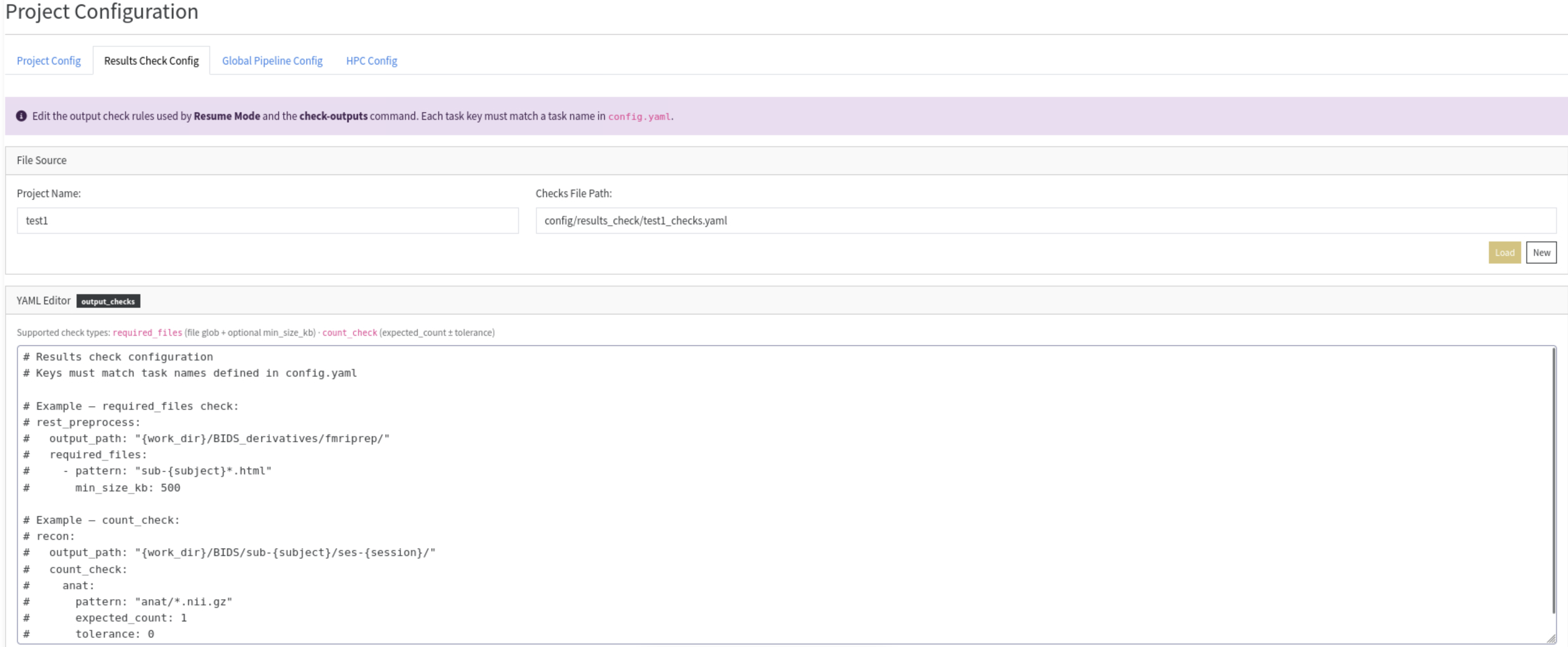The height and width of the screenshot is (647, 1568).
Task: Click the '# recon:' line
Action: 48,536
